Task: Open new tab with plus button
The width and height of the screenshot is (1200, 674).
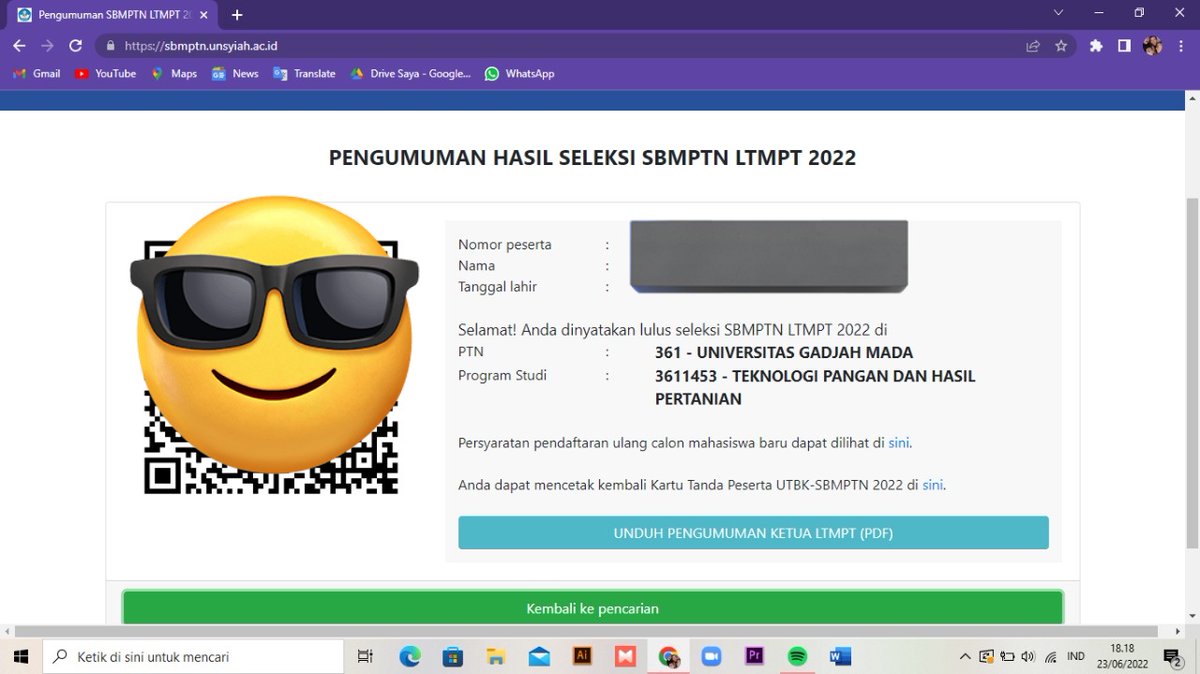Action: pyautogui.click(x=237, y=15)
